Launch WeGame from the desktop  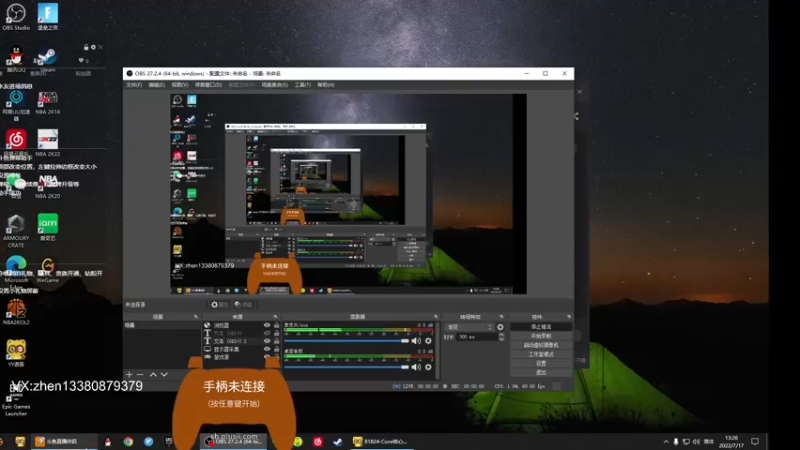(x=47, y=269)
